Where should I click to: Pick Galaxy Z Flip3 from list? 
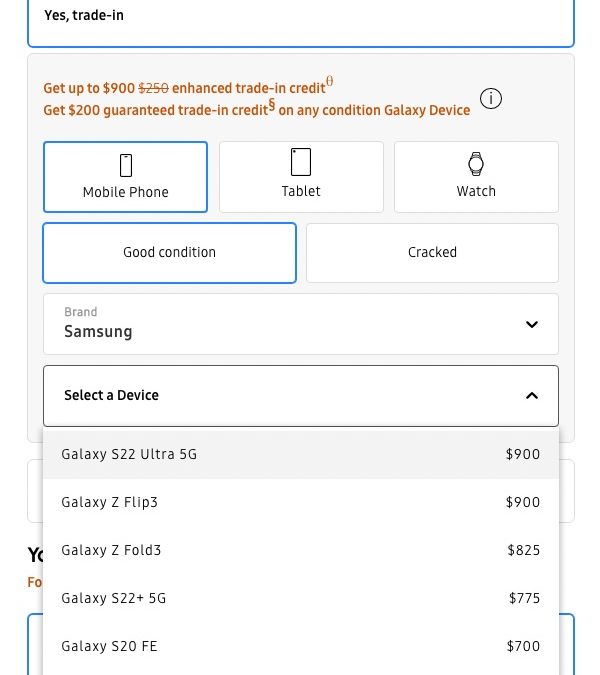tap(300, 502)
